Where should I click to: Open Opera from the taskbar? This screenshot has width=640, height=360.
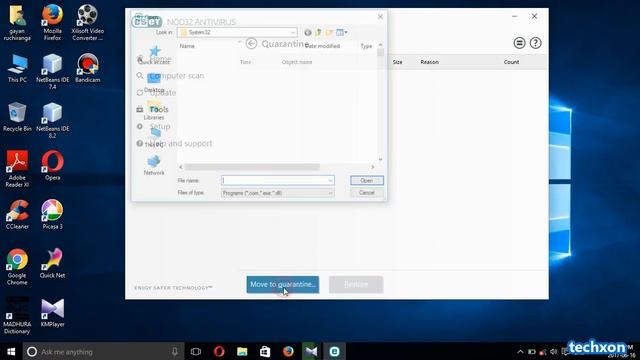click(219, 351)
